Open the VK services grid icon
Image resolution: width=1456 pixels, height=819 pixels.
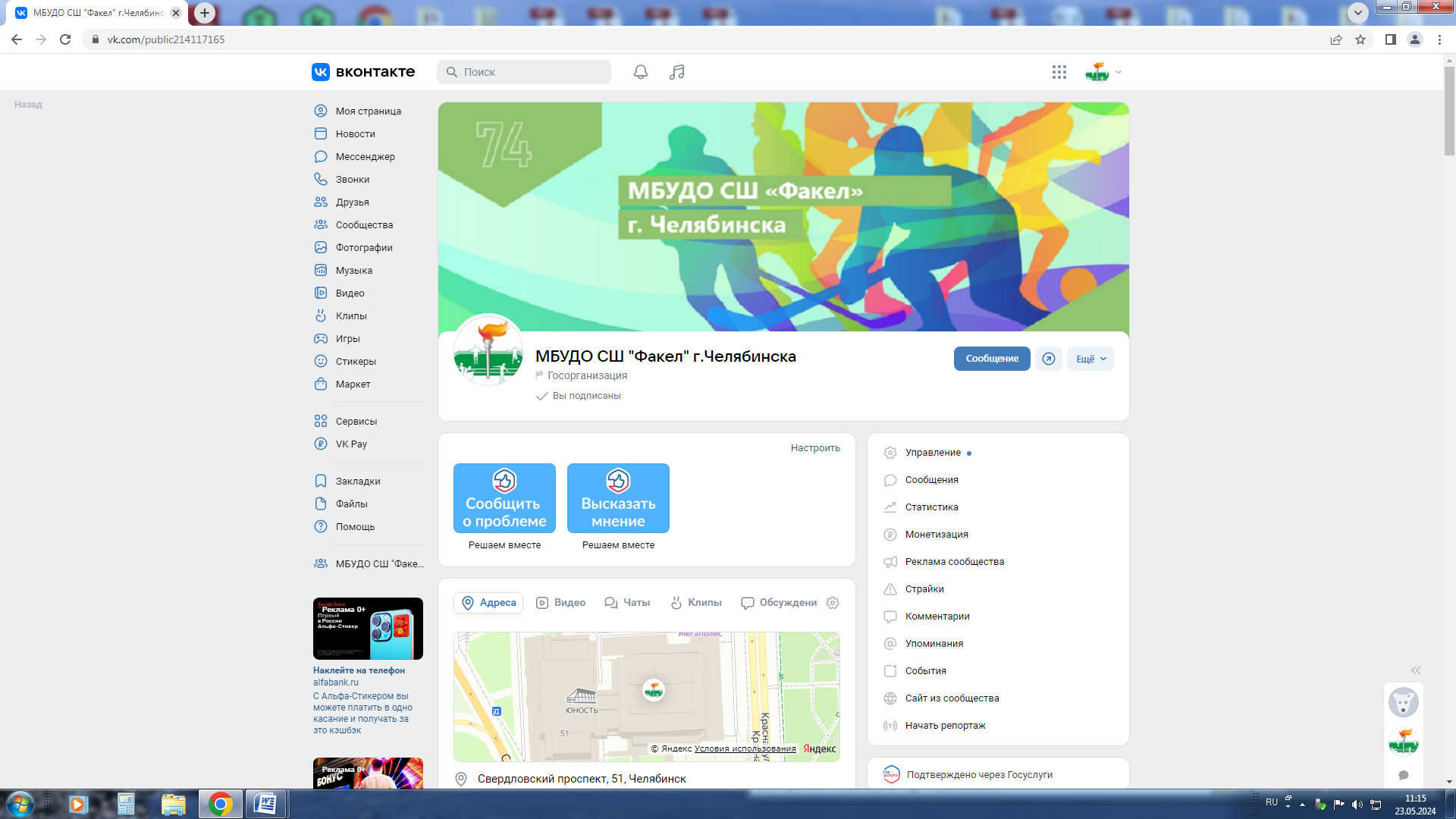pos(1059,72)
